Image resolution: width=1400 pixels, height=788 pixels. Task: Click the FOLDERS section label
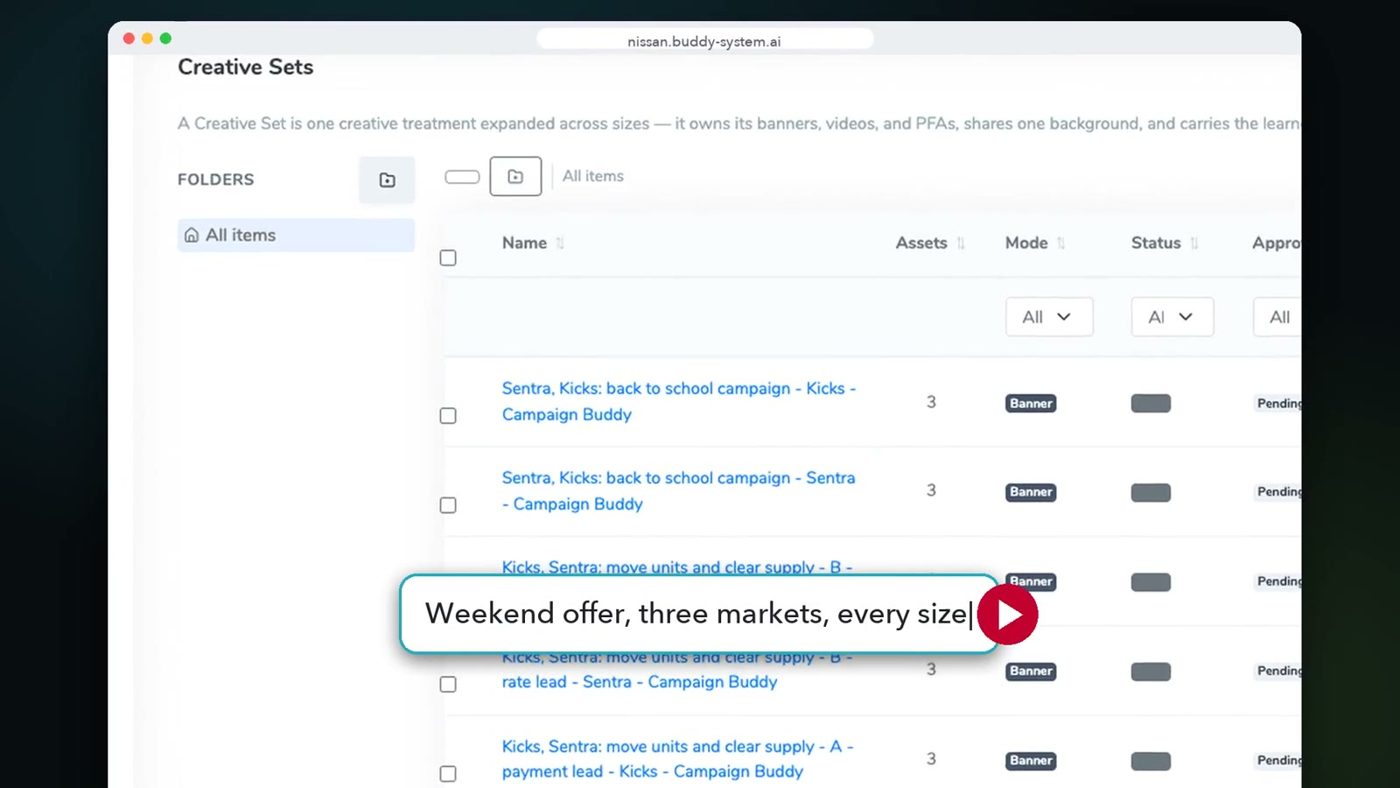tap(216, 180)
